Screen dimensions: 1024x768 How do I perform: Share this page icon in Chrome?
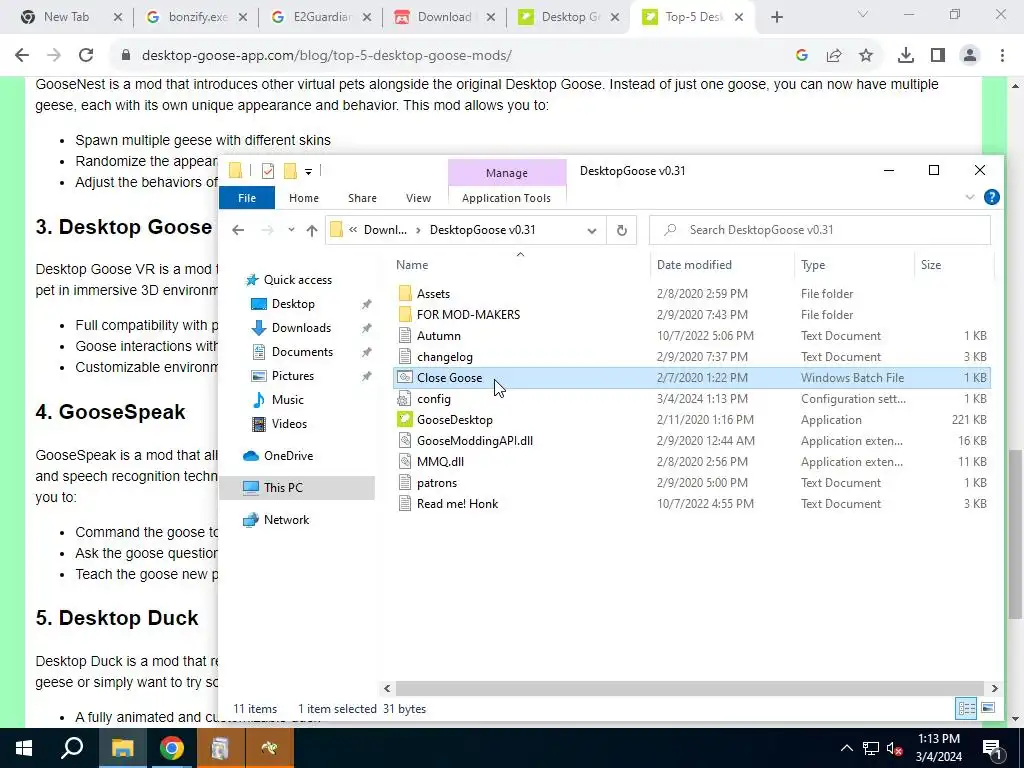tap(834, 56)
